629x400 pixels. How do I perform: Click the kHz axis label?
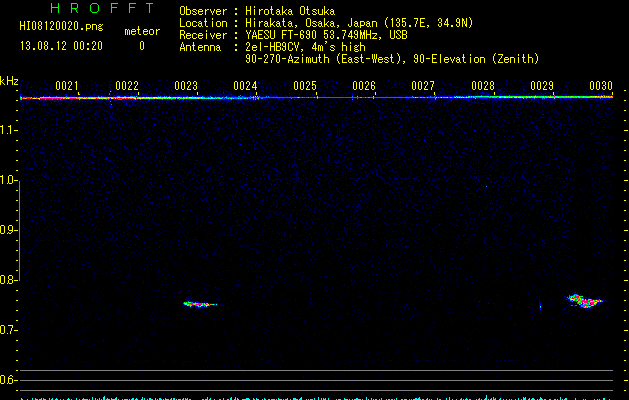point(9,81)
